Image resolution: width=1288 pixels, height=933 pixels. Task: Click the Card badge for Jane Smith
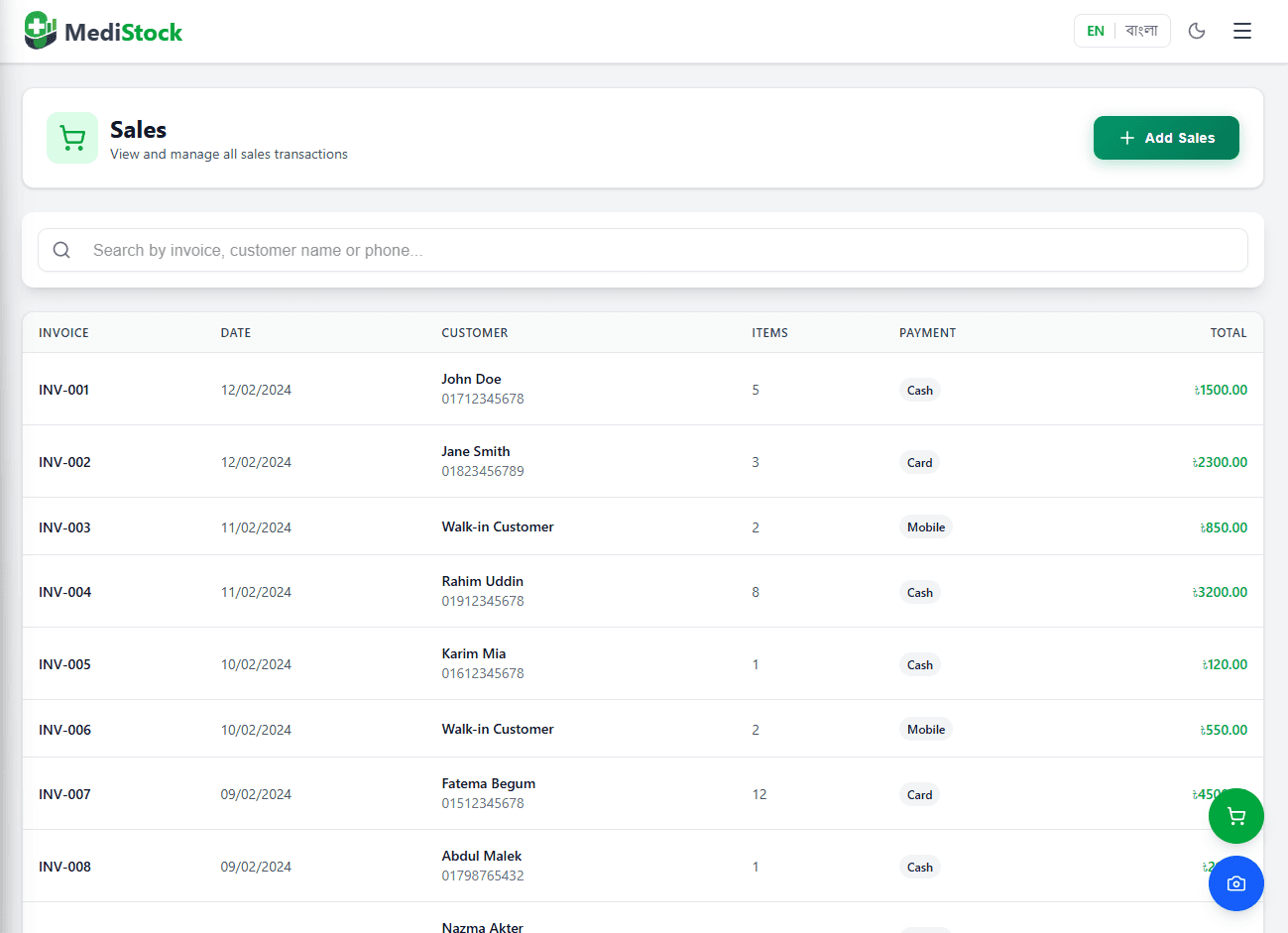coord(919,462)
